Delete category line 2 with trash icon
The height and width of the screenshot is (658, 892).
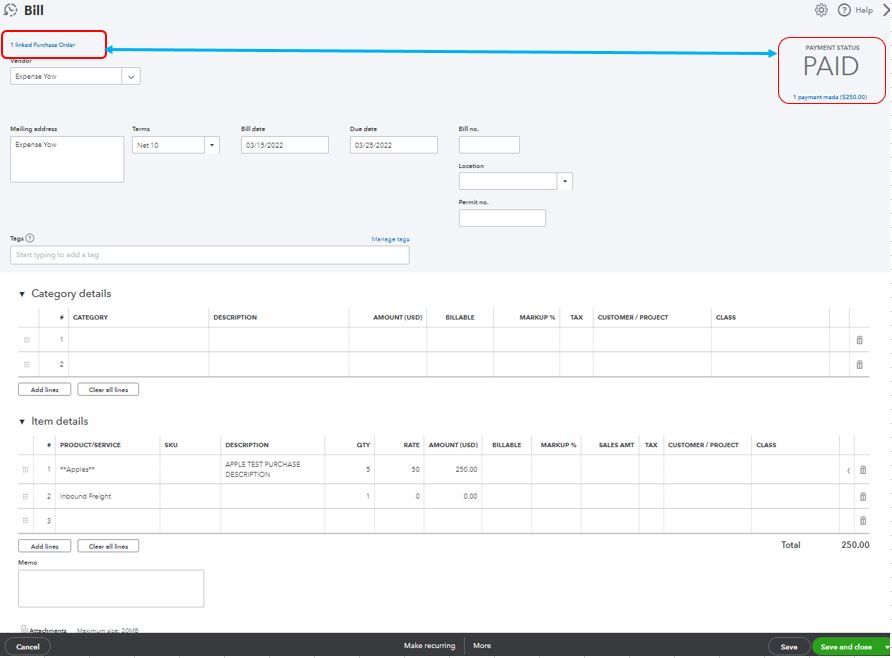tap(859, 365)
